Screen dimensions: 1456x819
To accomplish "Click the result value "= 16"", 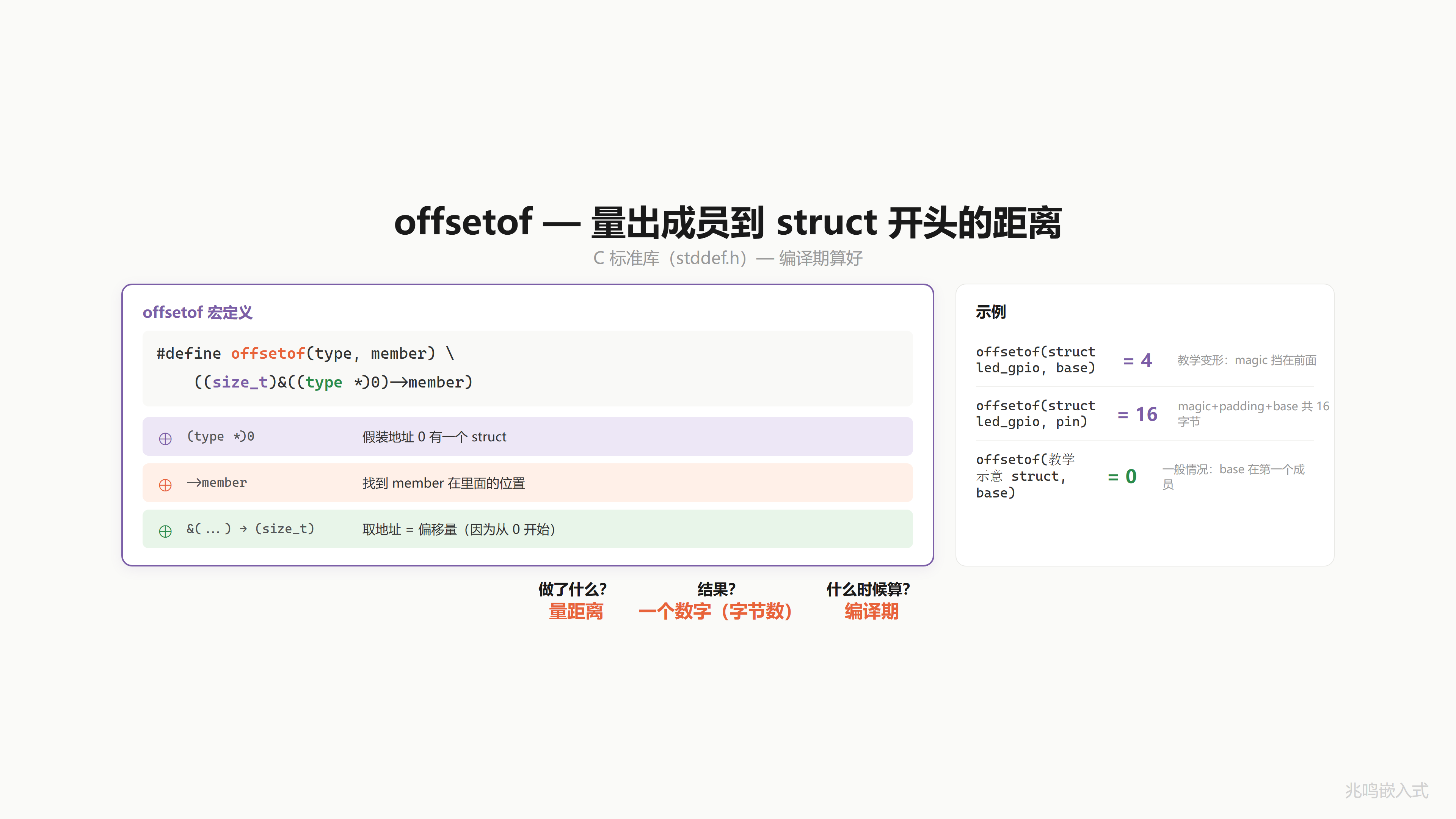I will tap(1137, 414).
